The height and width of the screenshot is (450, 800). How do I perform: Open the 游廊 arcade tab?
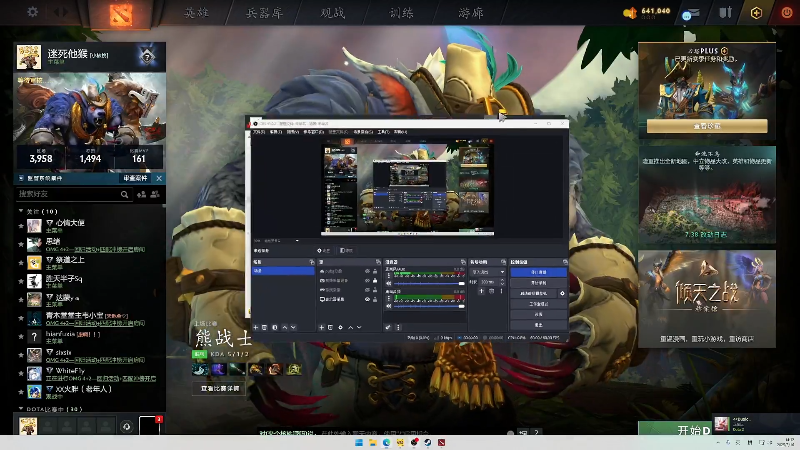pos(470,13)
